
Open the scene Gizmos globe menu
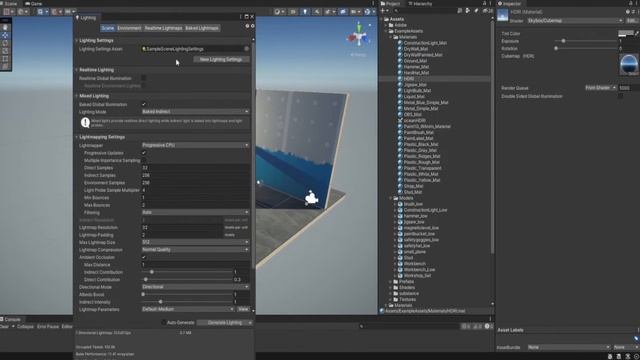tap(367, 12)
